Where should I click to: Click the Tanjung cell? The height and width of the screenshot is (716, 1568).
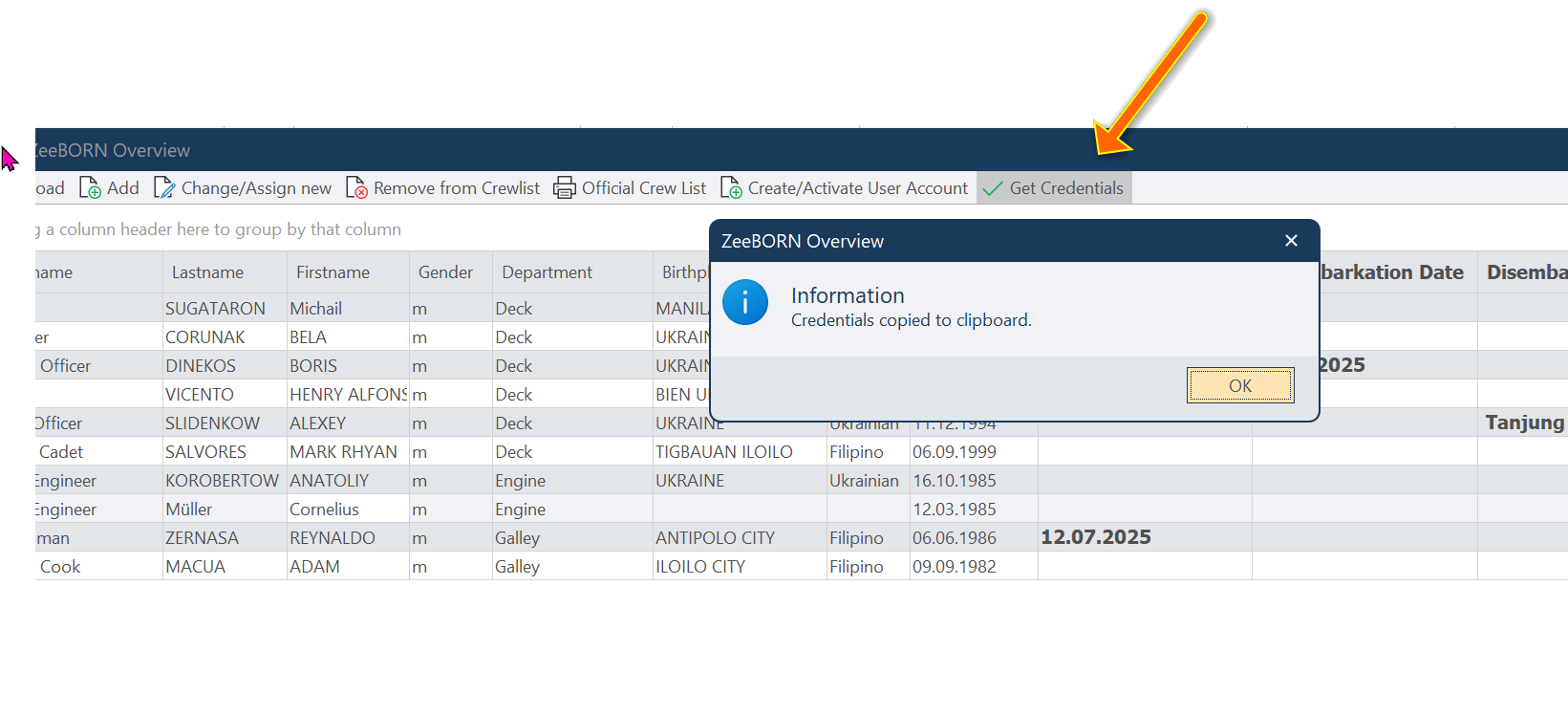click(x=1523, y=423)
